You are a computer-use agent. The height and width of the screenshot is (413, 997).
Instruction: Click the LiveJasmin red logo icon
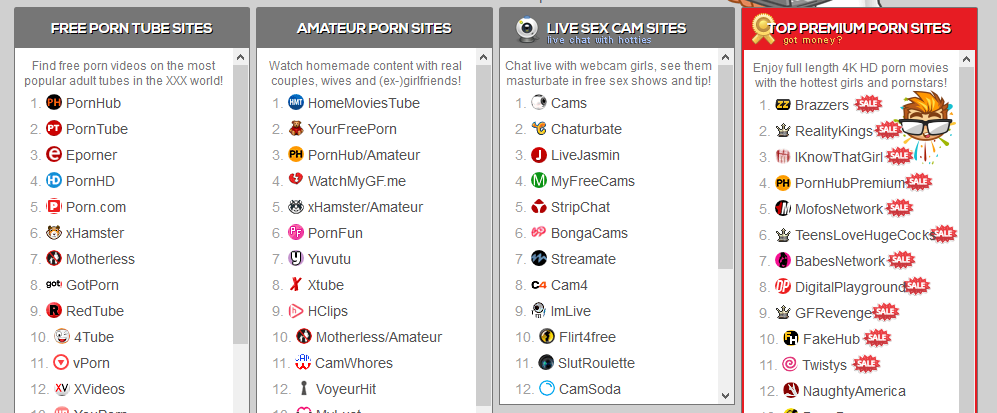539,154
